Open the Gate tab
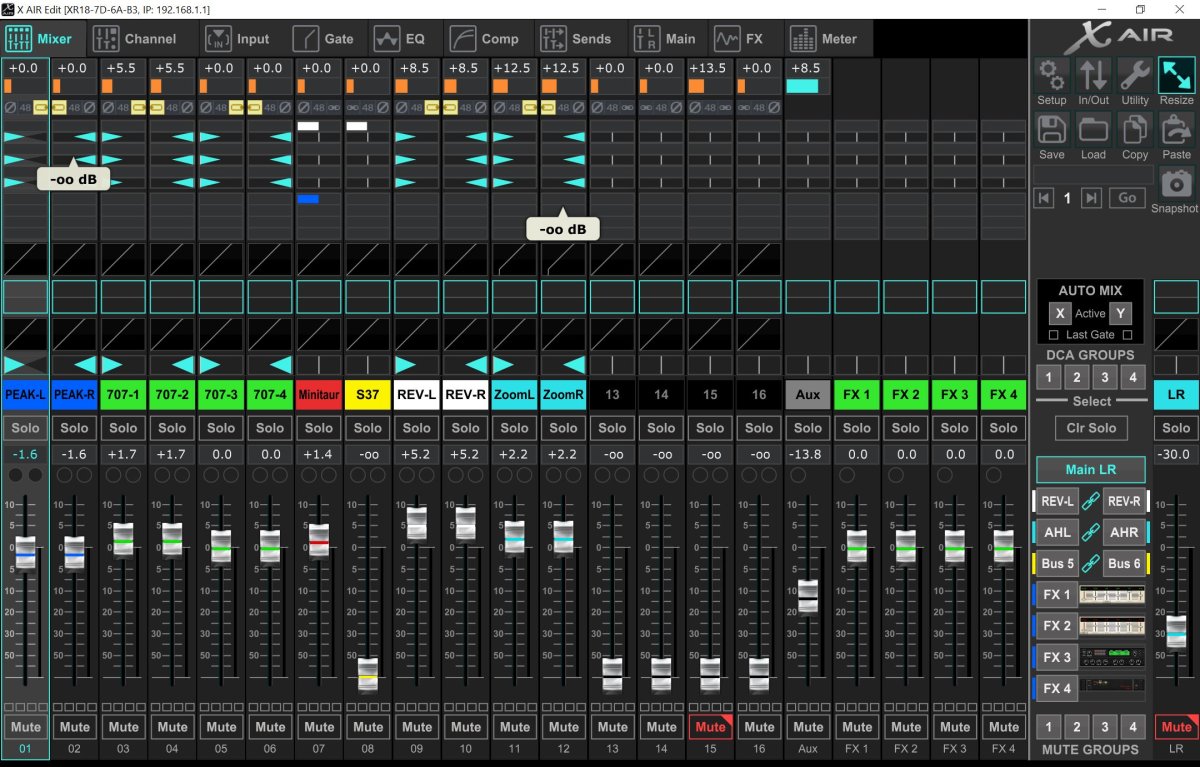 coord(324,39)
